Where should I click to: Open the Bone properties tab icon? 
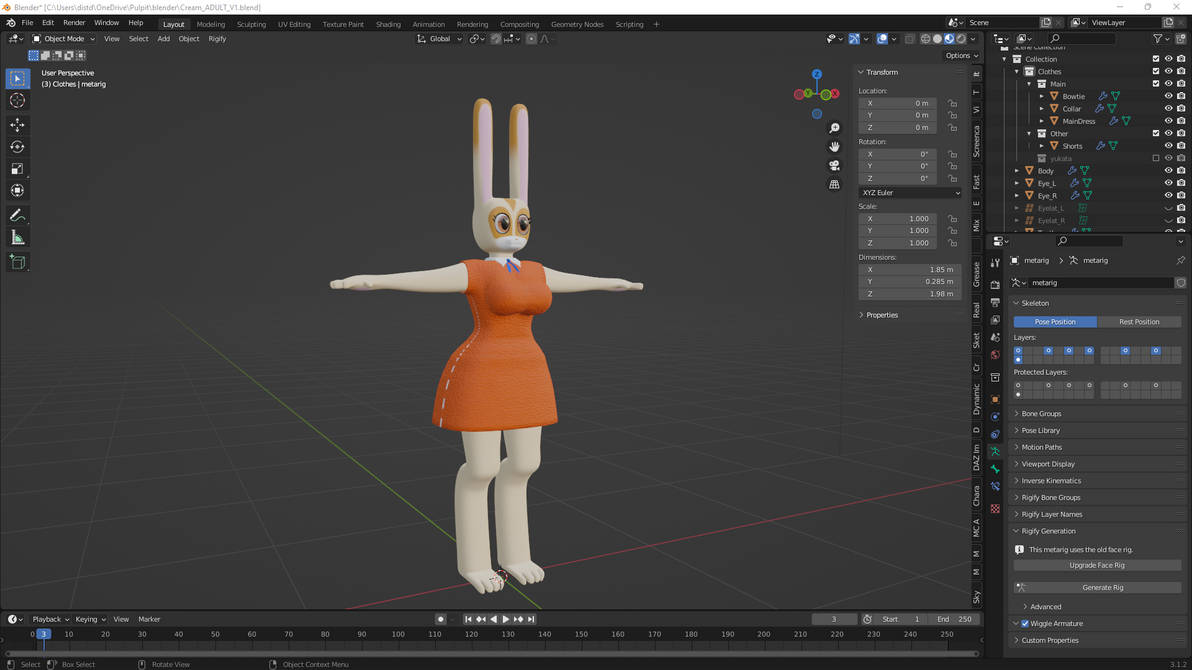[x=995, y=469]
